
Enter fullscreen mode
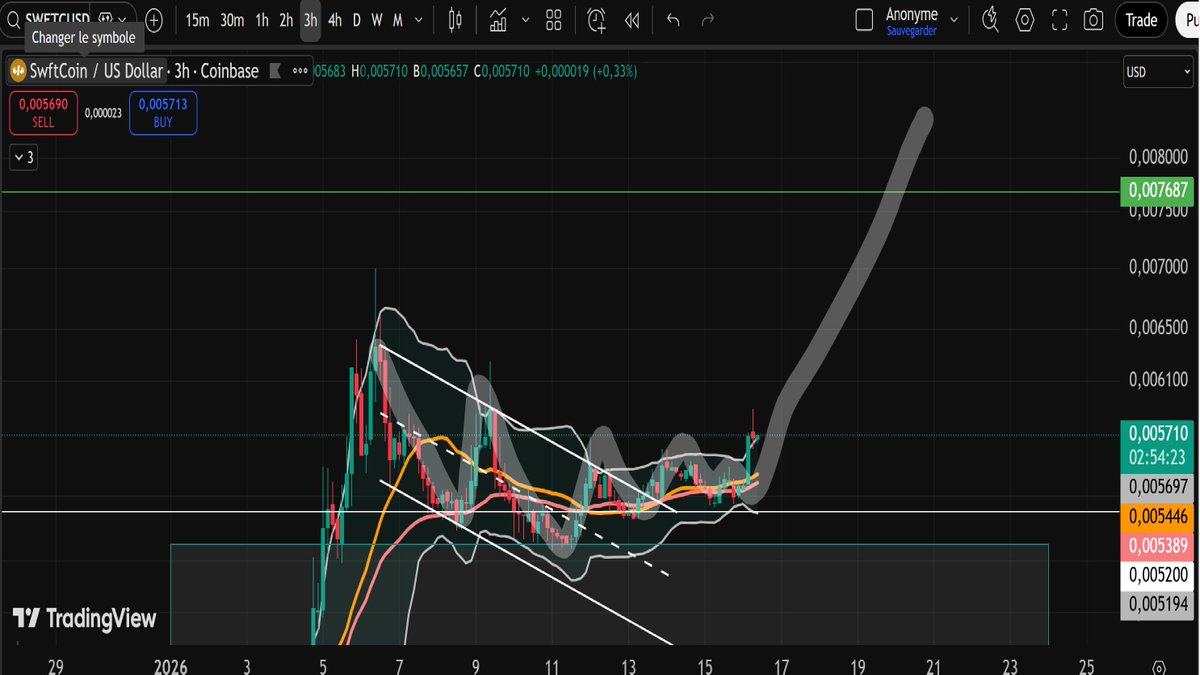1060,20
